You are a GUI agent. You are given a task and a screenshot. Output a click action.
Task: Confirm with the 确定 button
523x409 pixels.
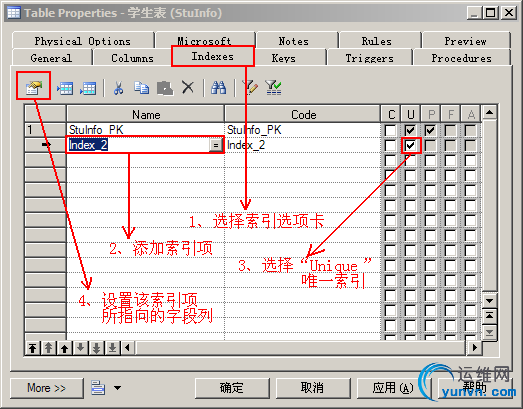232,388
